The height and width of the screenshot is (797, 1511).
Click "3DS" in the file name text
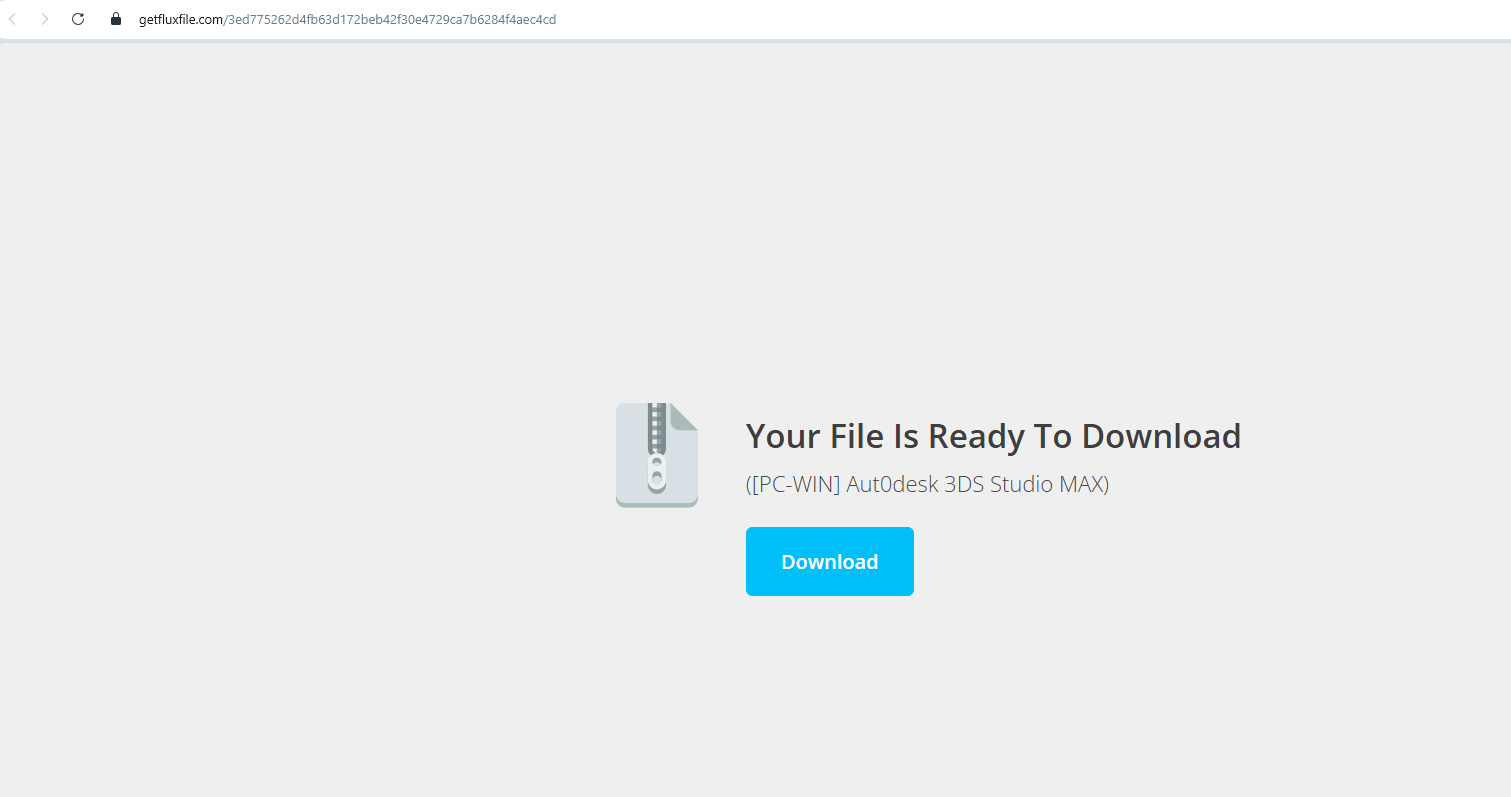pos(965,484)
